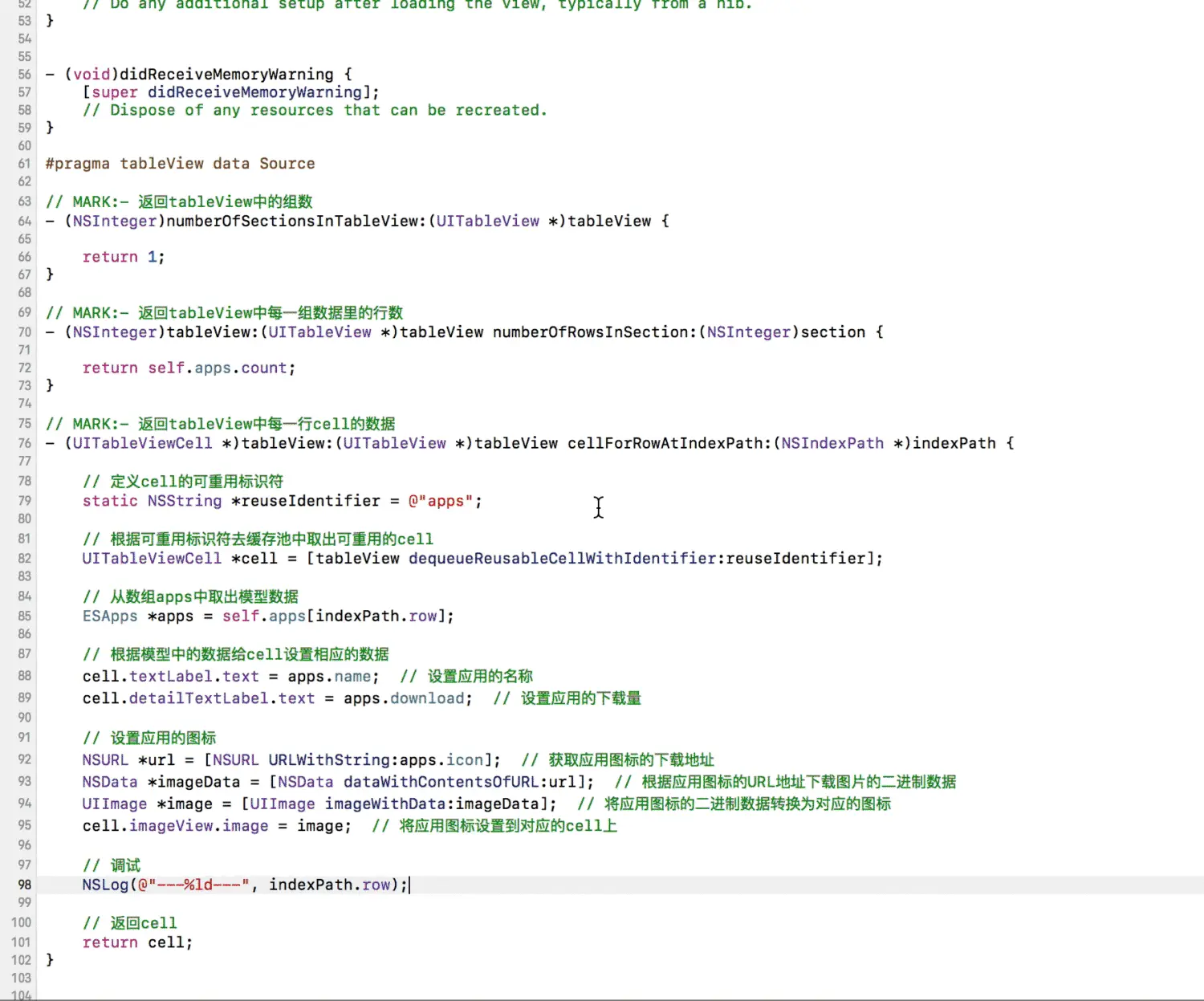This screenshot has width=1204, height=1001.
Task: Click line number 64 in the gutter
Action: click(25, 222)
